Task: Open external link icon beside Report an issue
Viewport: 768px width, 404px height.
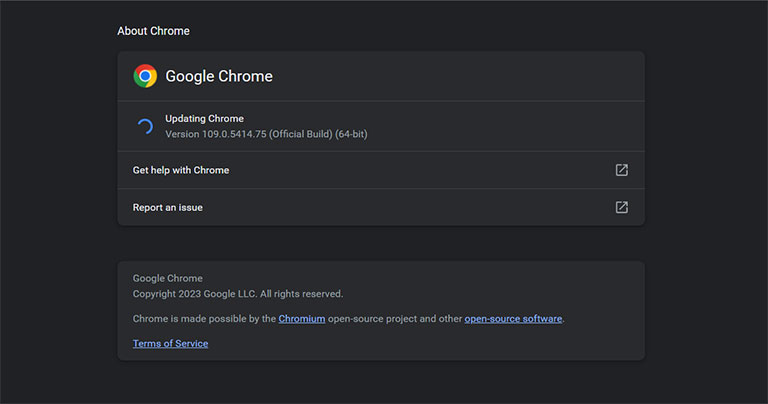Action: click(622, 207)
